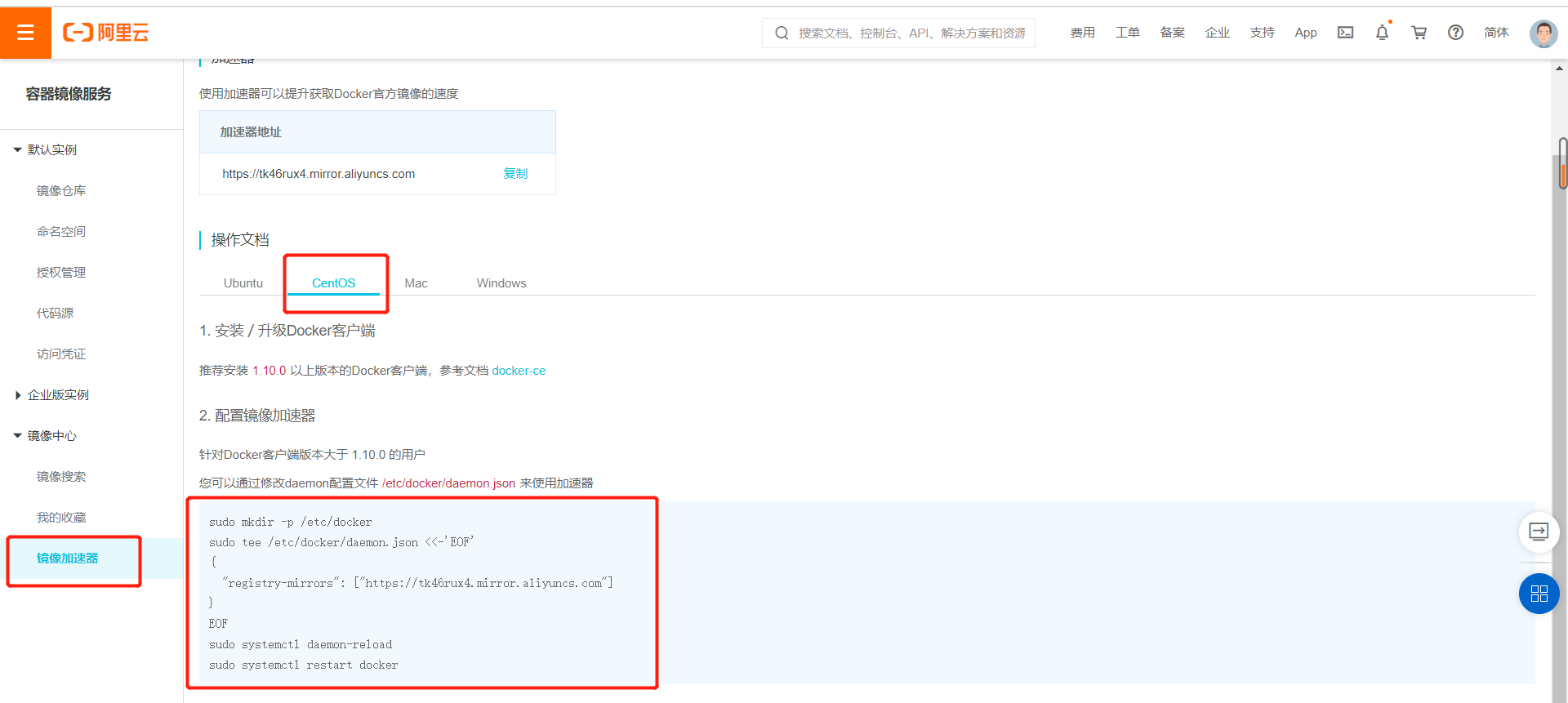Open the user avatar menu
This screenshot has width=1568, height=703.
1543,33
